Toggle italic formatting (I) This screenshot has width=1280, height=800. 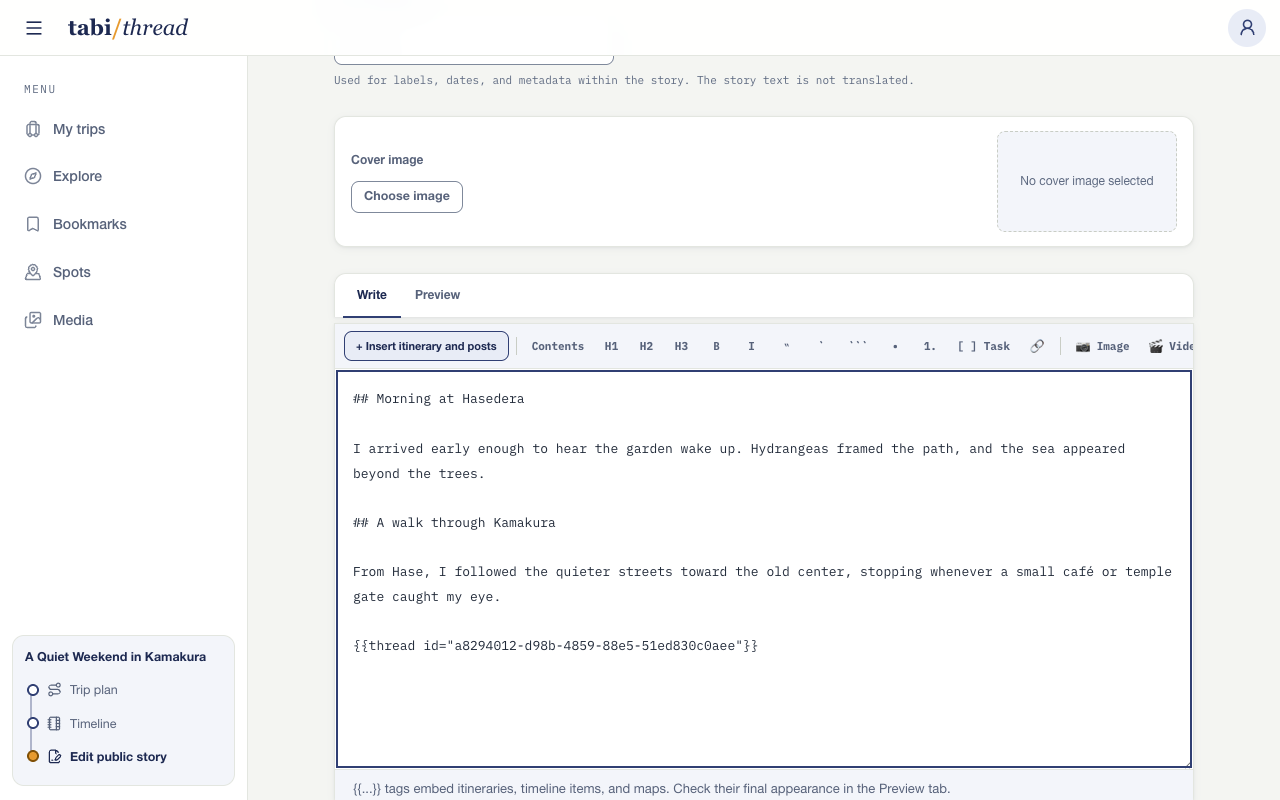[x=751, y=346]
